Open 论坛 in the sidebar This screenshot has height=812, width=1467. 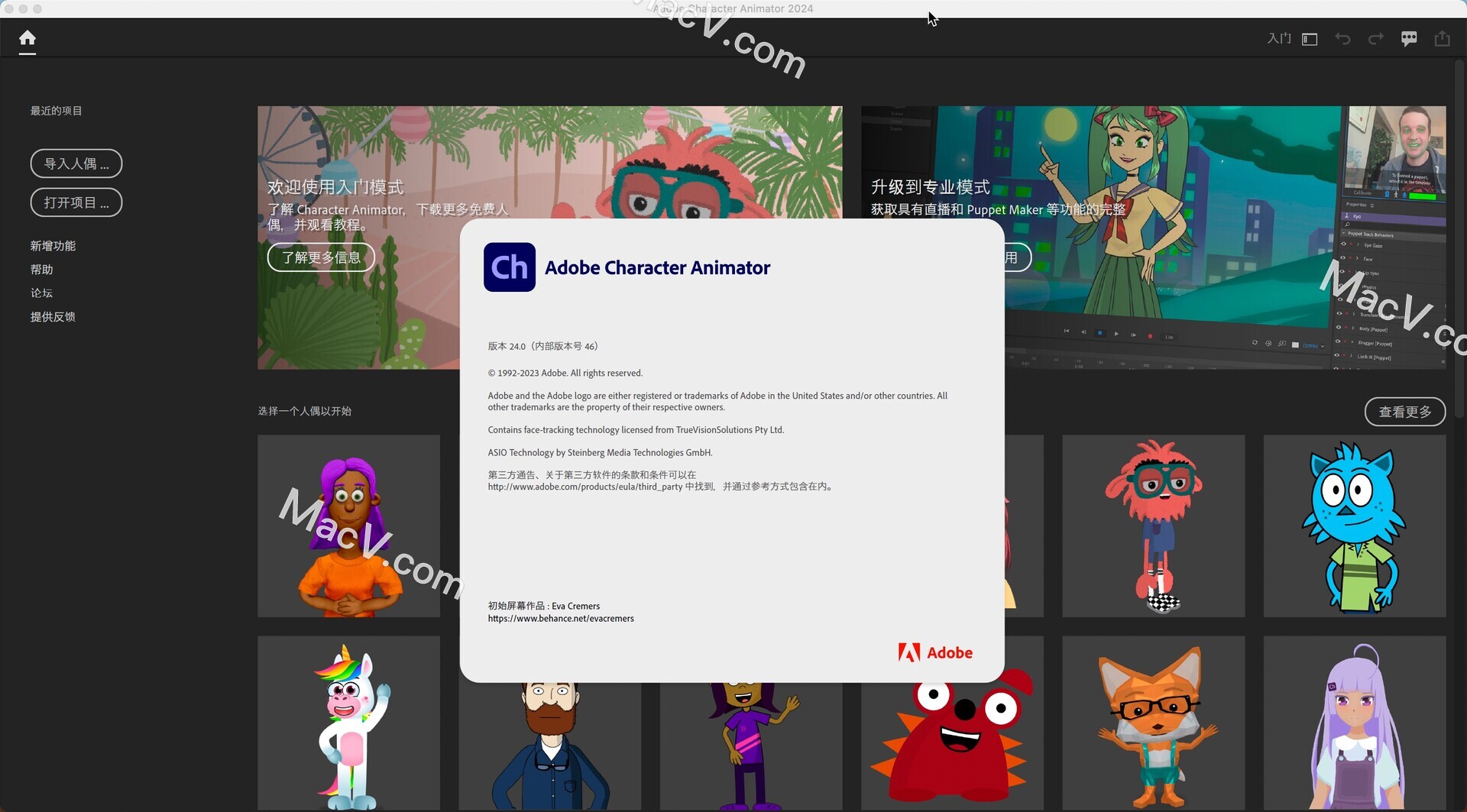click(x=41, y=293)
